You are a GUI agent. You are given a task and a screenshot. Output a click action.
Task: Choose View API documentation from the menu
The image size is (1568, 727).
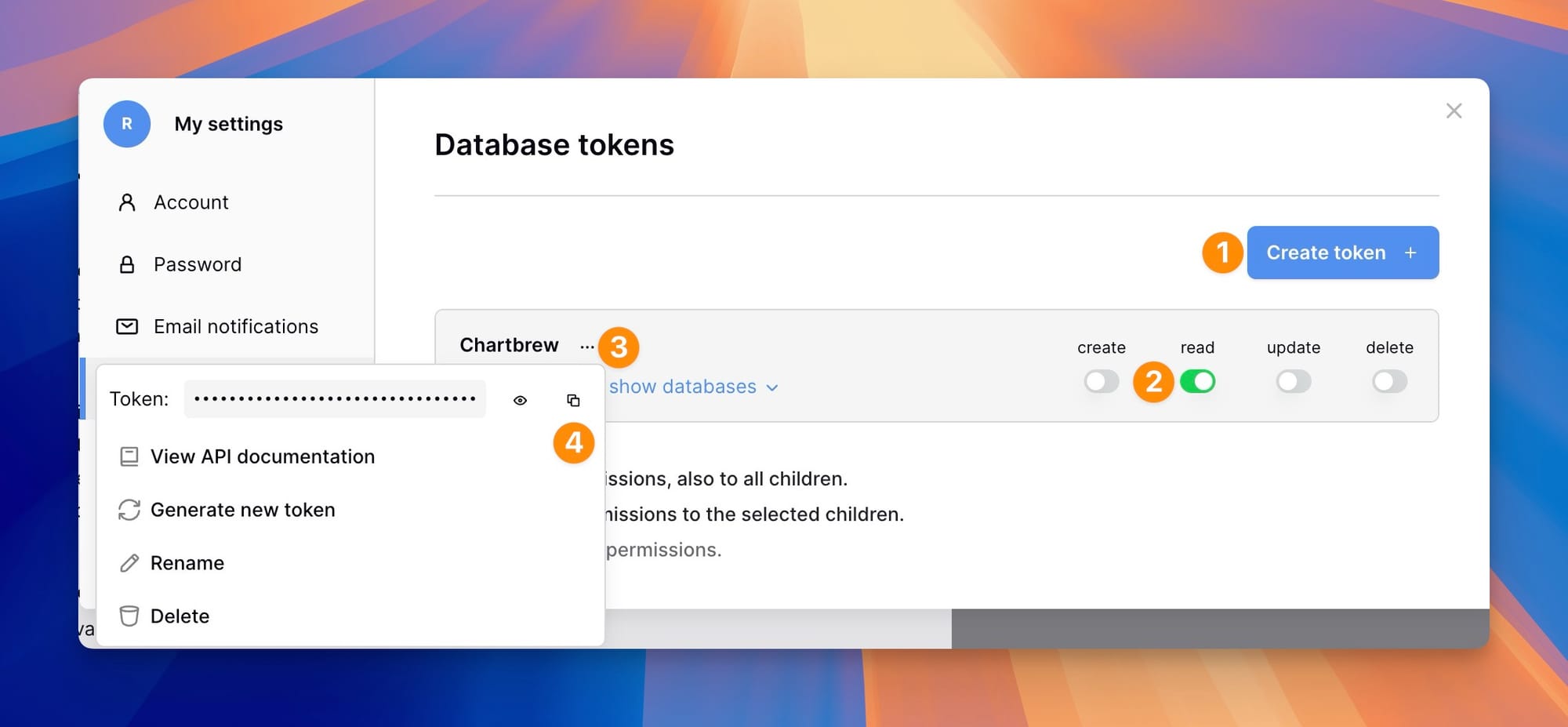(263, 456)
